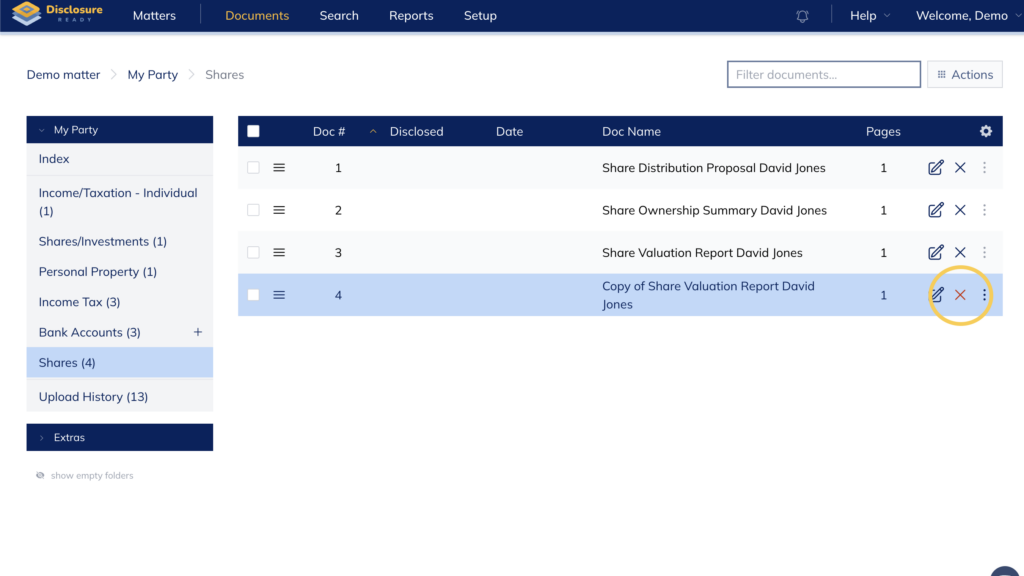Toggle the select all documents checkbox
Screen dimensions: 1024x576
(x=253, y=131)
